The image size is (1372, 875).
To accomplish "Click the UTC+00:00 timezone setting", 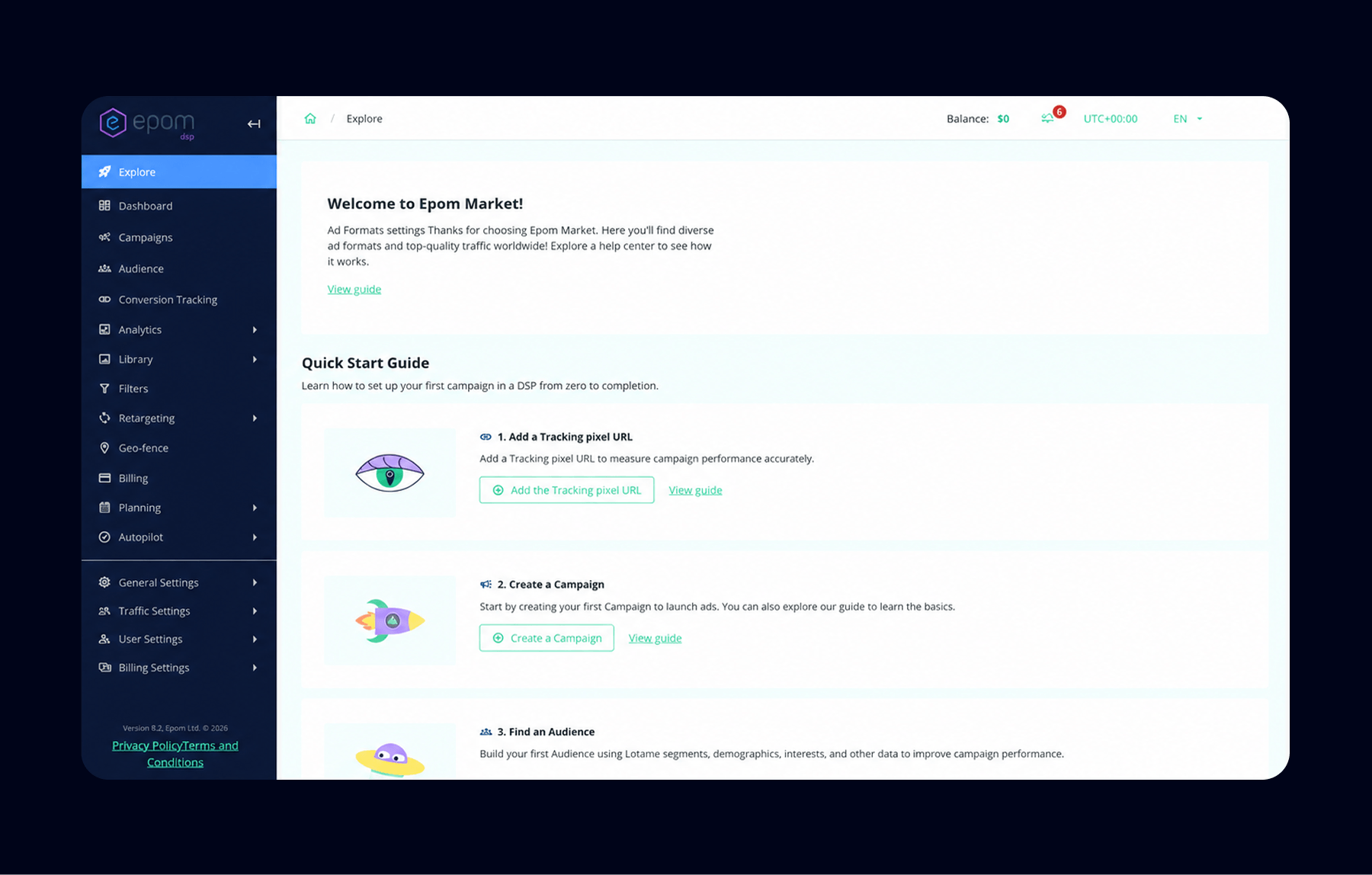I will [x=1111, y=119].
